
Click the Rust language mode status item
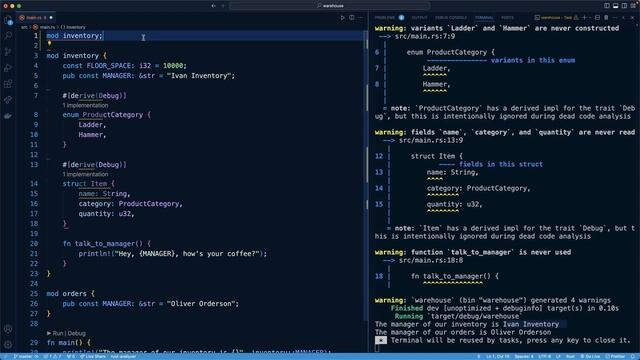(x=571, y=356)
